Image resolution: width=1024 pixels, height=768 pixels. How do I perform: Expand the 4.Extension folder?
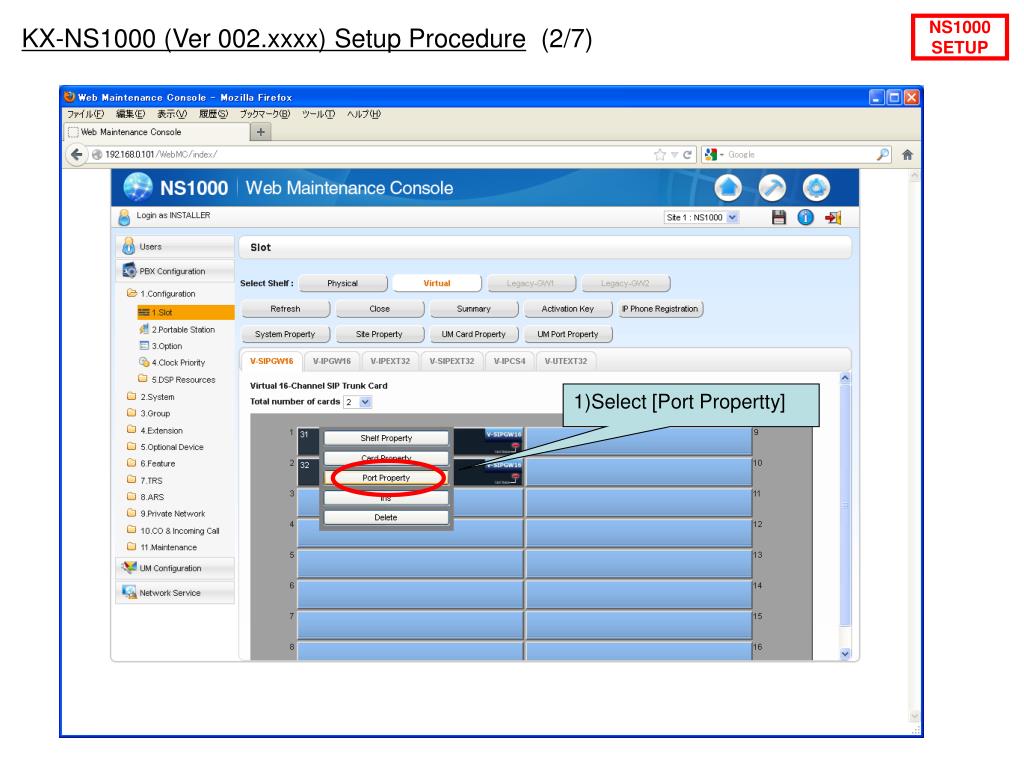(x=155, y=430)
